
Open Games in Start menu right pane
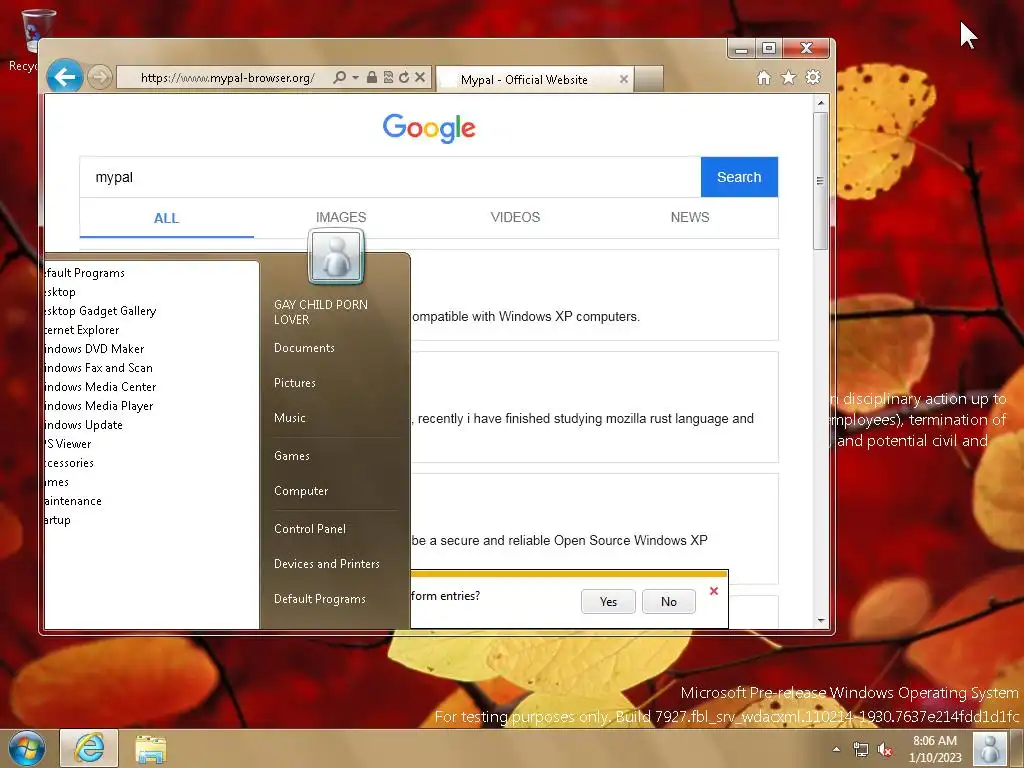point(292,456)
